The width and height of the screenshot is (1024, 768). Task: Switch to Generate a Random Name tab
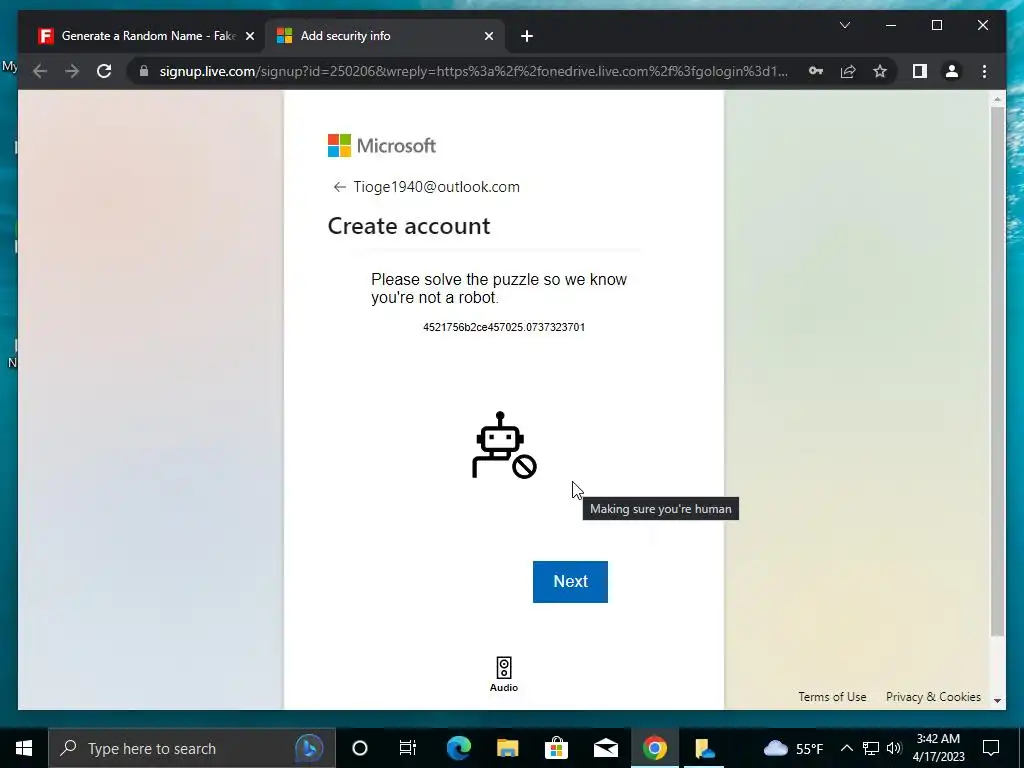pos(147,36)
